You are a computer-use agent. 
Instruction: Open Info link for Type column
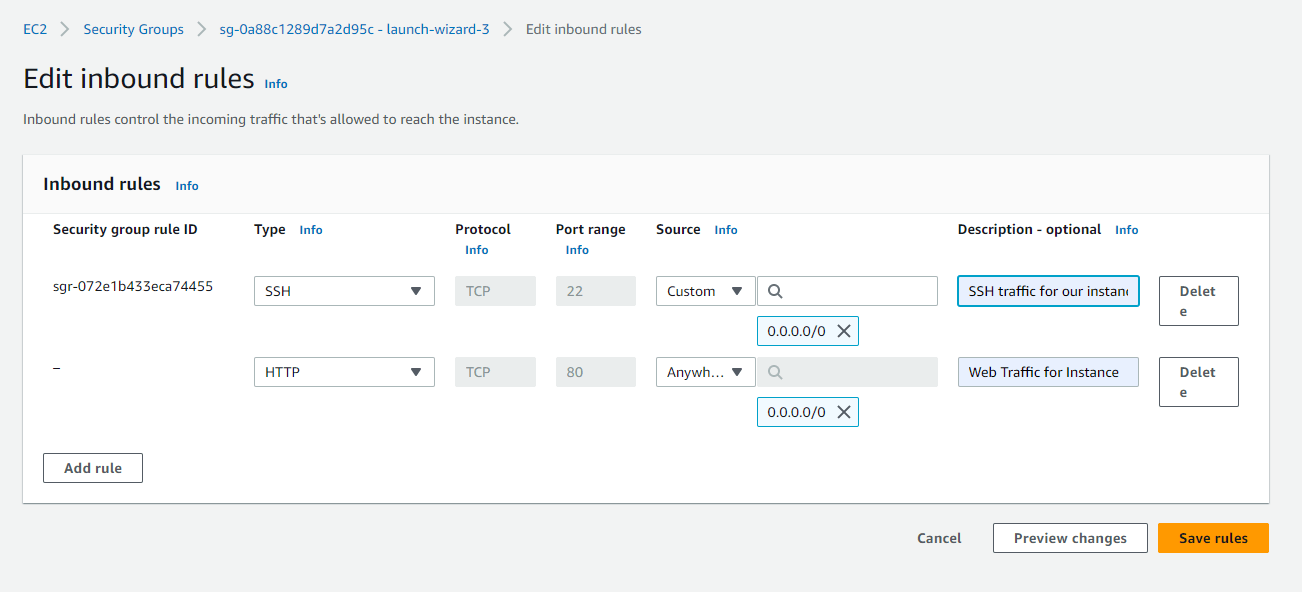click(311, 230)
